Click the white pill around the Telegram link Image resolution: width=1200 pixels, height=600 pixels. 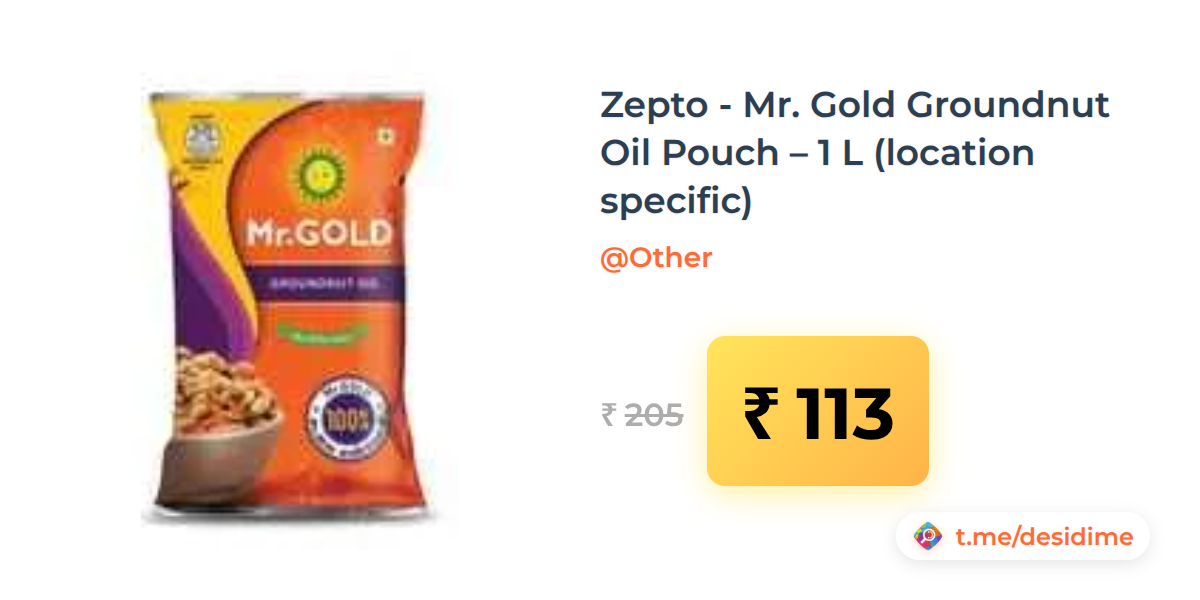[x=1023, y=537]
